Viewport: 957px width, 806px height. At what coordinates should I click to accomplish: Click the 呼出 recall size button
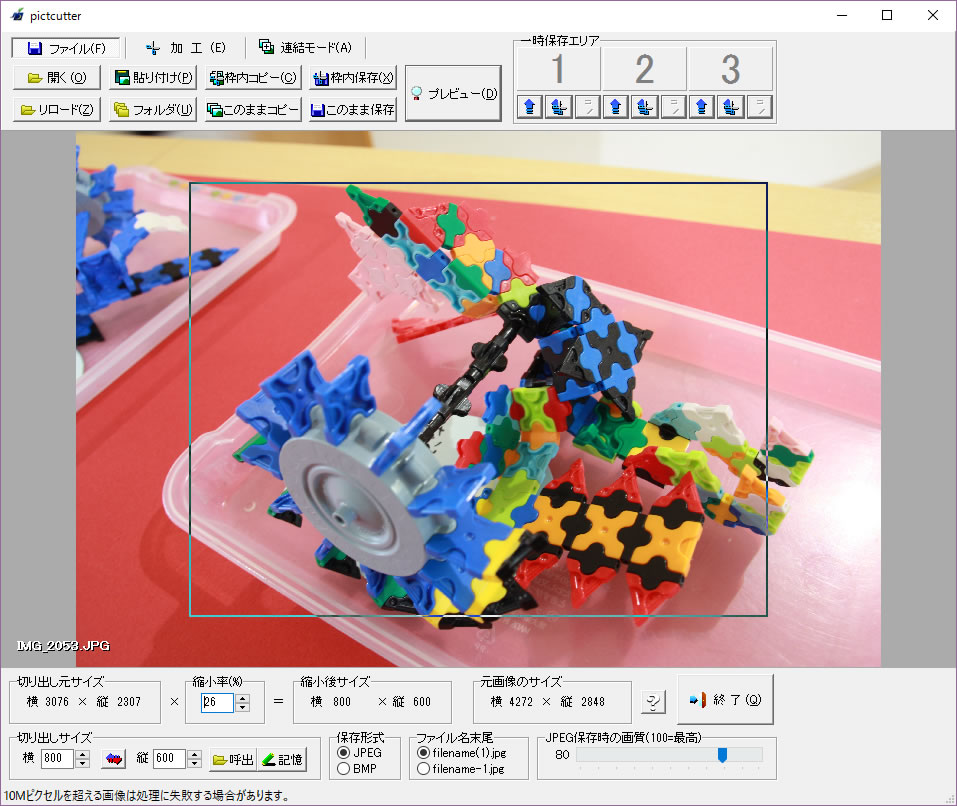(233, 760)
